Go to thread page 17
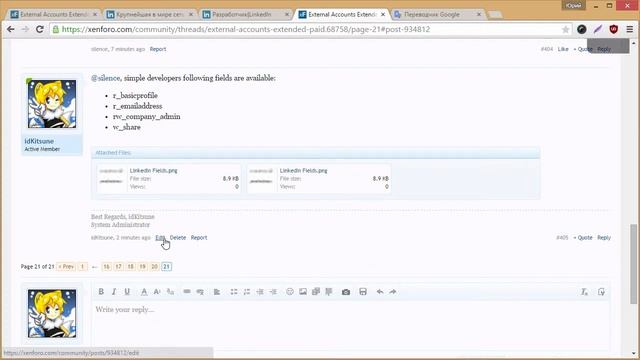Screen dimensions: 640x360 (x=118, y=267)
